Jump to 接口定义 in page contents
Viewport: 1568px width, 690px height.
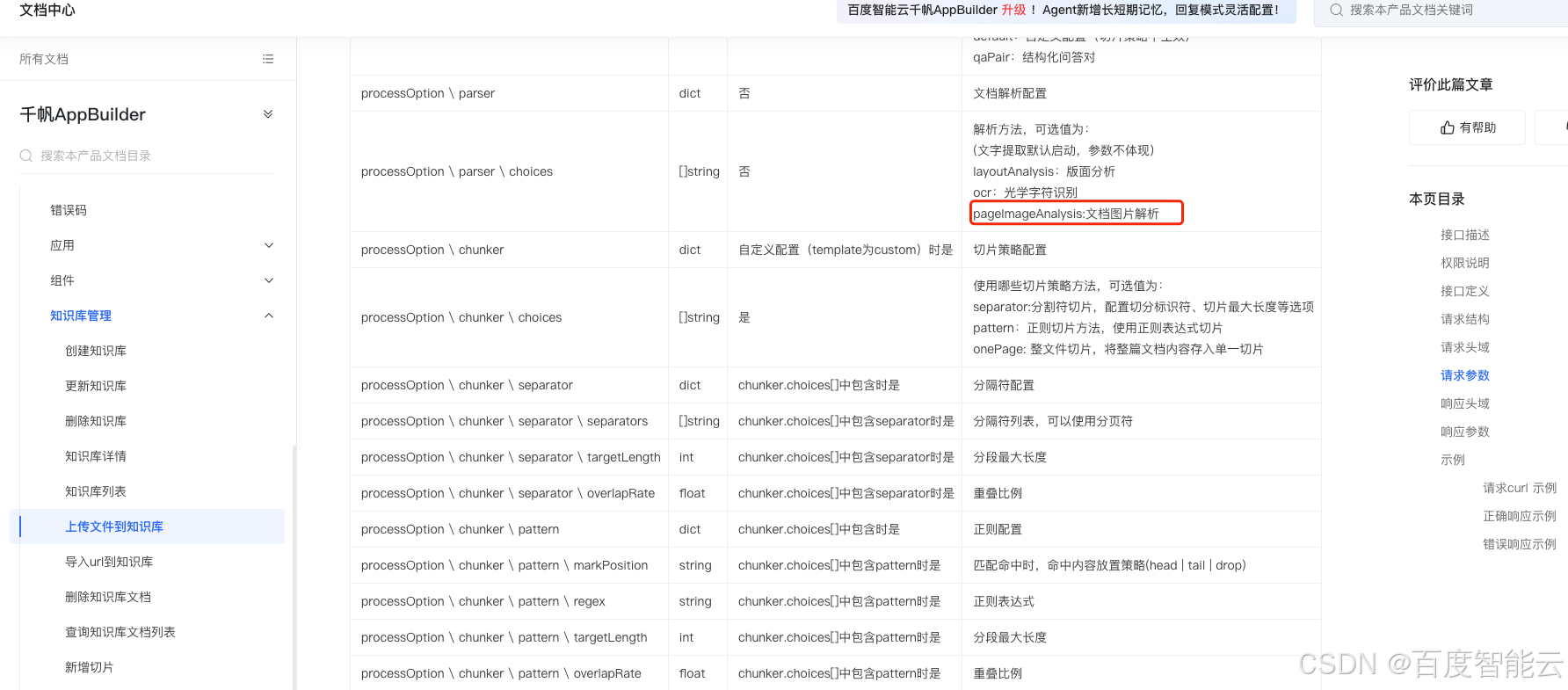coord(1465,291)
